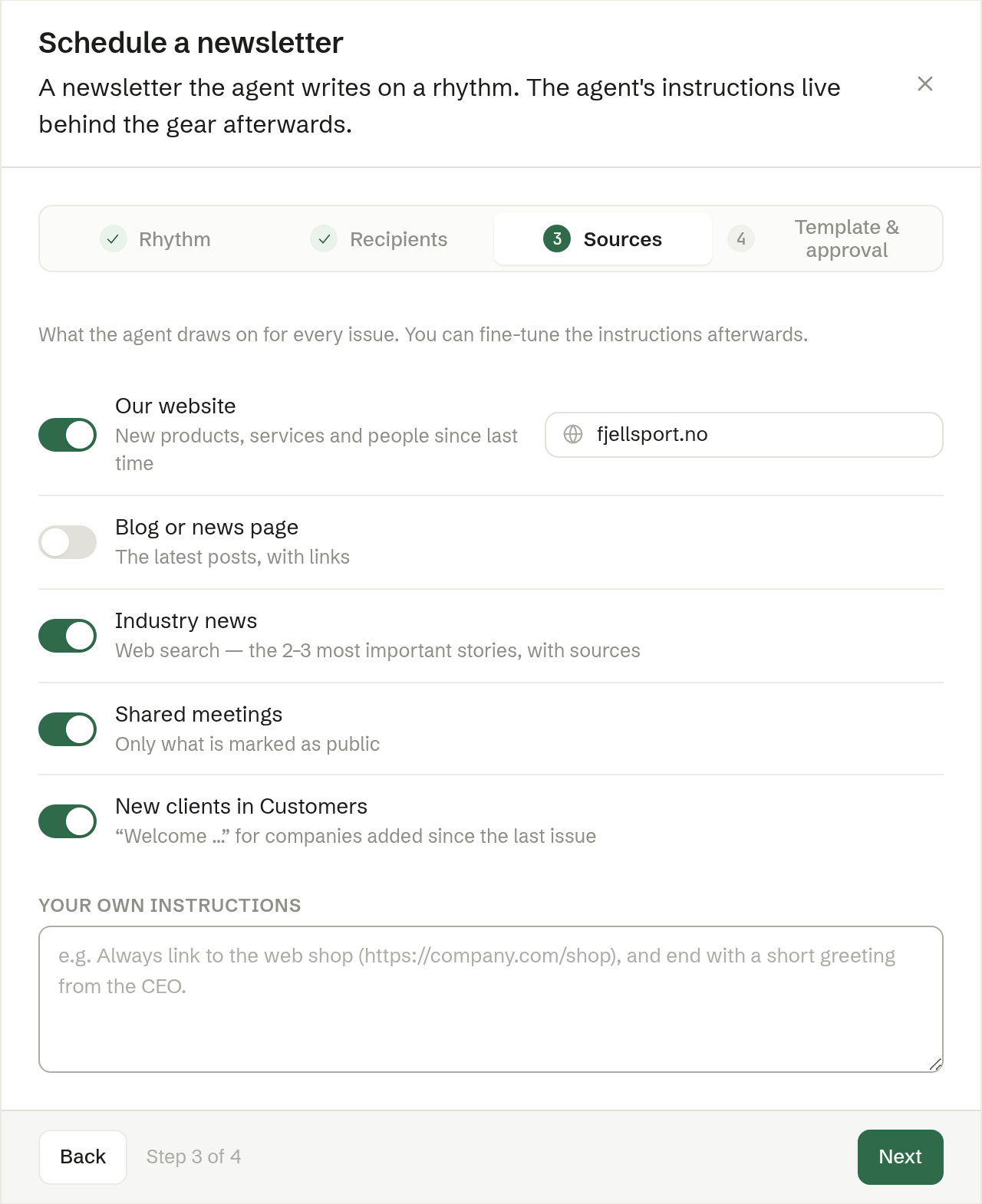Image resolution: width=982 pixels, height=1204 pixels.
Task: Click the 'Step 3 of 4' text
Action: 194,1156
